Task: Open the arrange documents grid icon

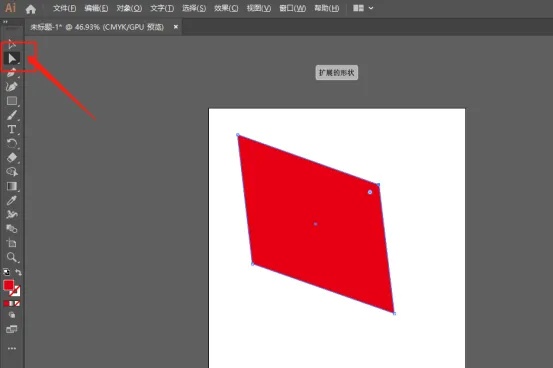Action: pyautogui.click(x=358, y=8)
